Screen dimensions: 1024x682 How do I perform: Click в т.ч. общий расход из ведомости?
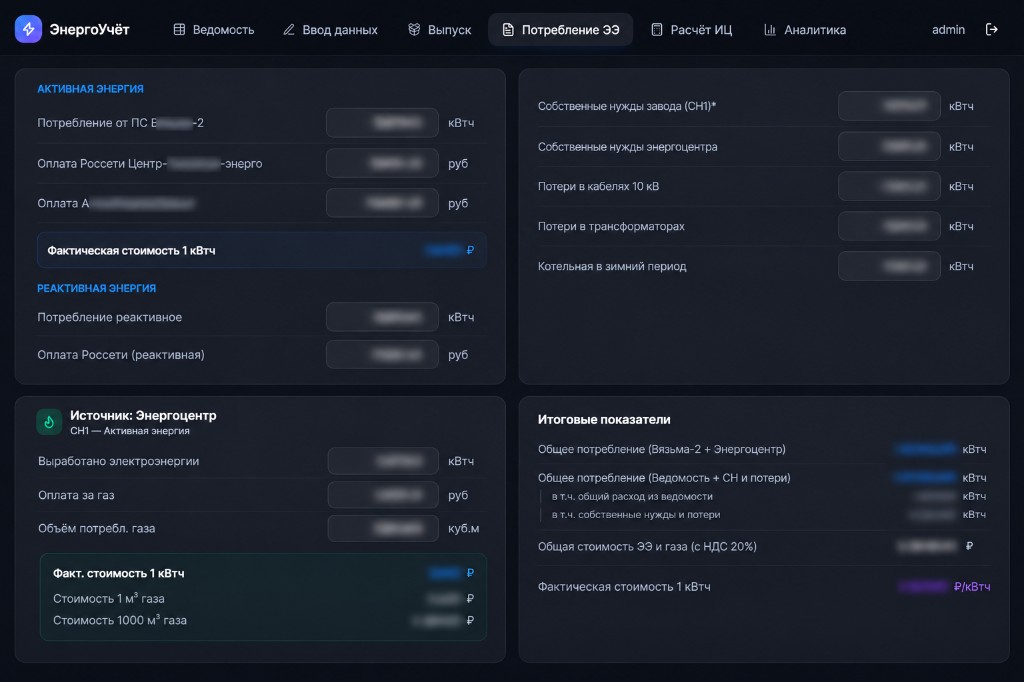pyautogui.click(x=632, y=496)
